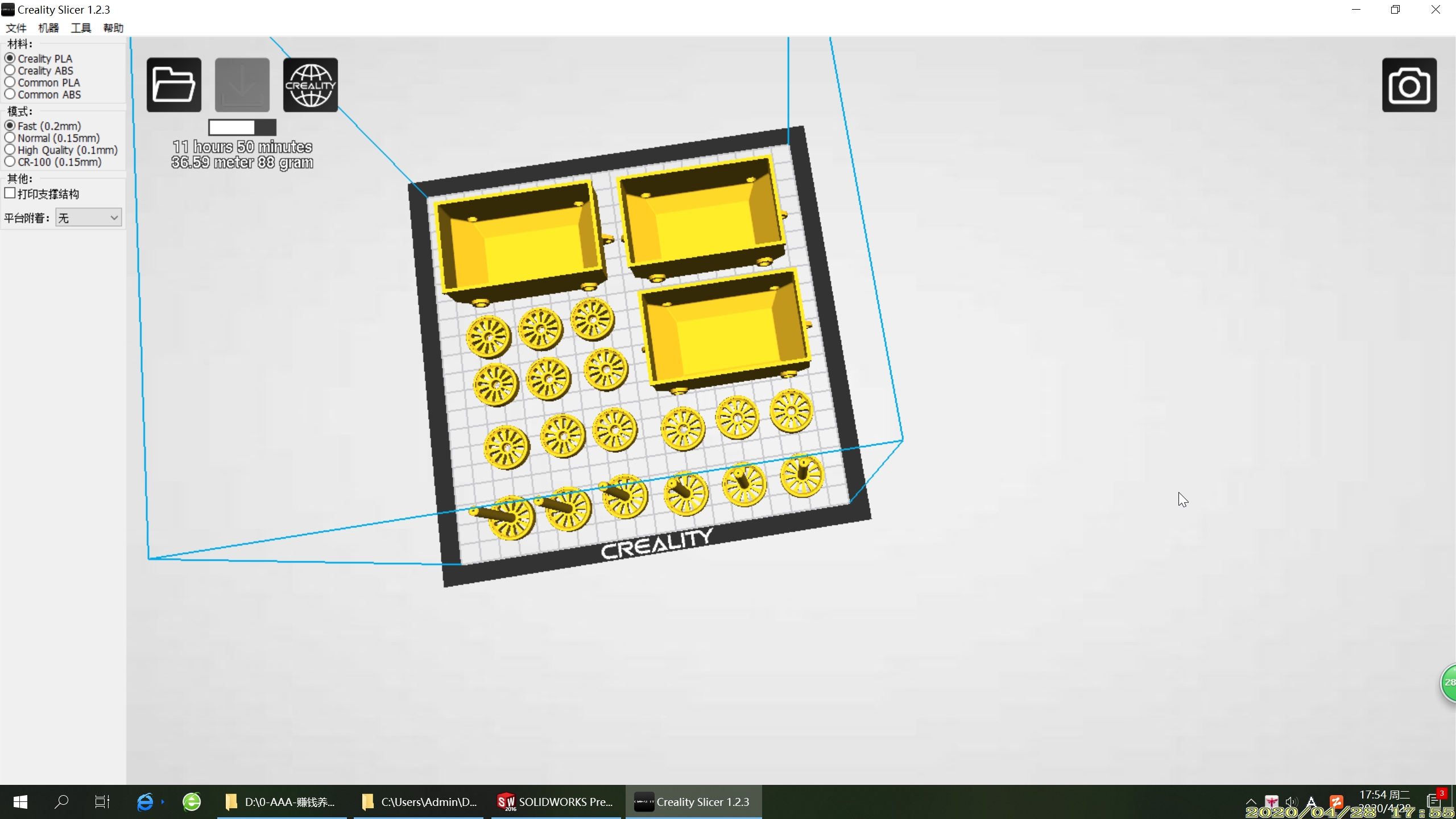Click the 模式: section label
This screenshot has height=819, width=1456.
[x=20, y=111]
